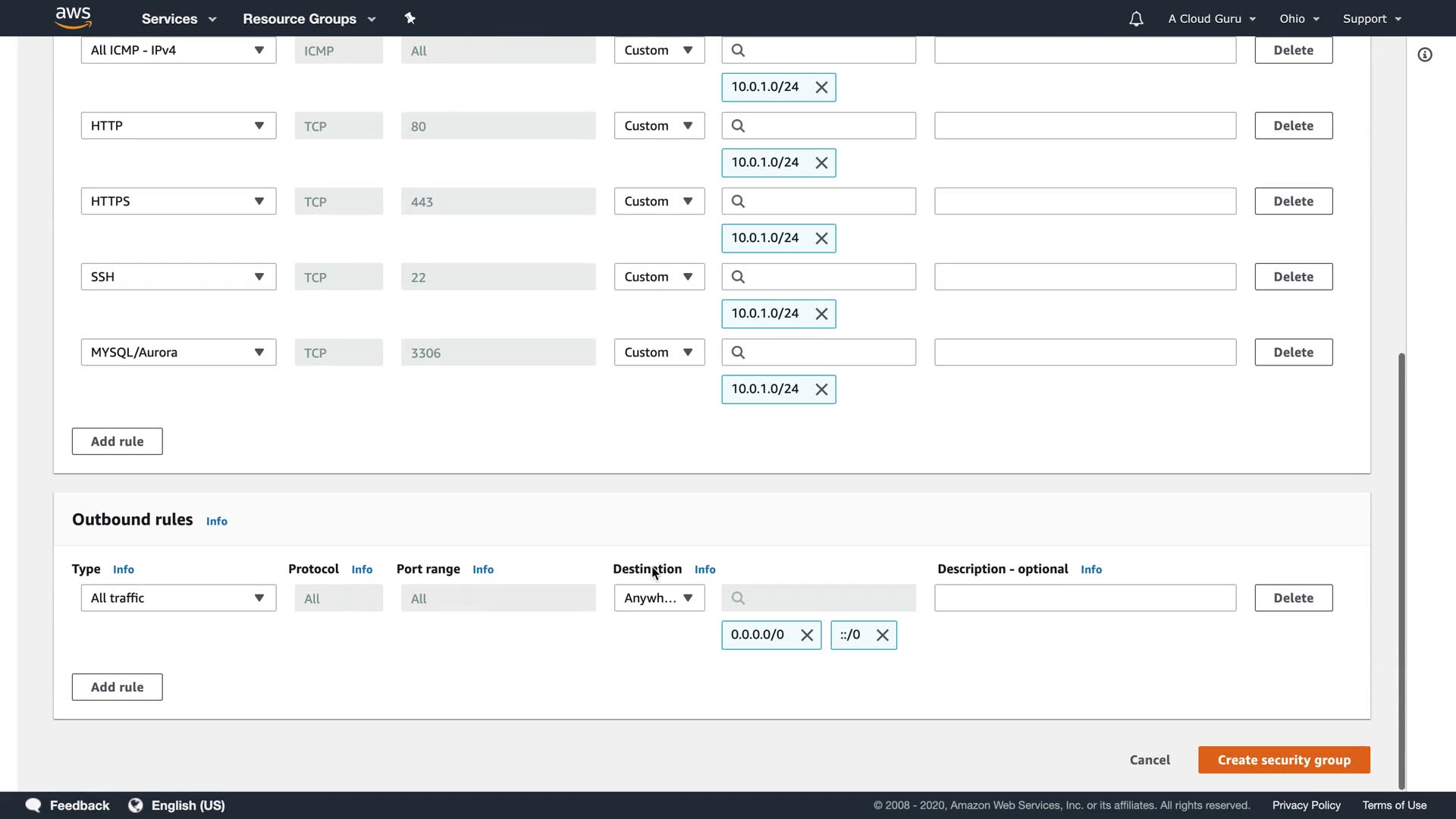
Task: Click the English (US) globe icon
Action: (136, 805)
